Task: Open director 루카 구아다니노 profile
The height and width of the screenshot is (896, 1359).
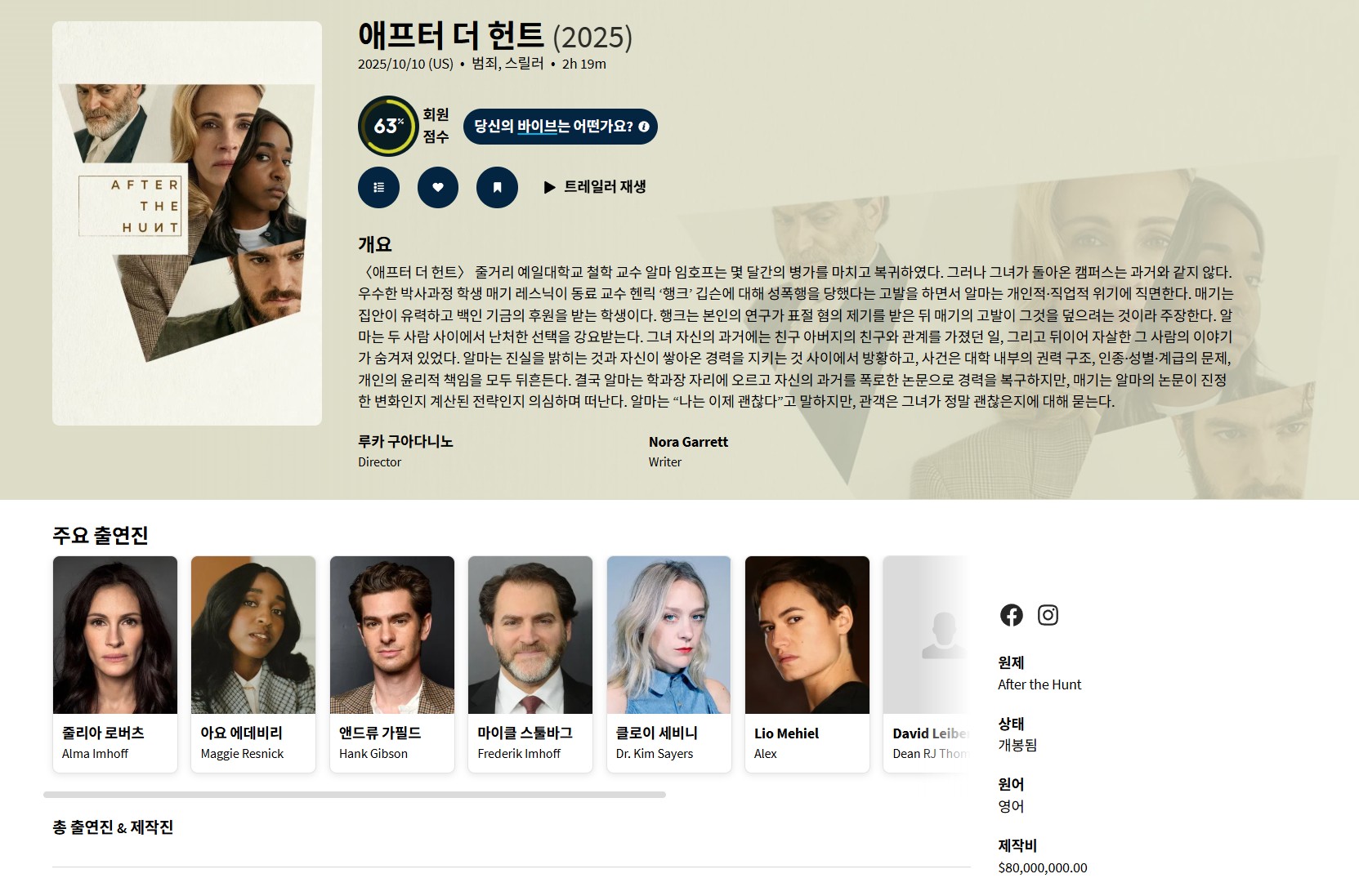Action: (x=405, y=441)
